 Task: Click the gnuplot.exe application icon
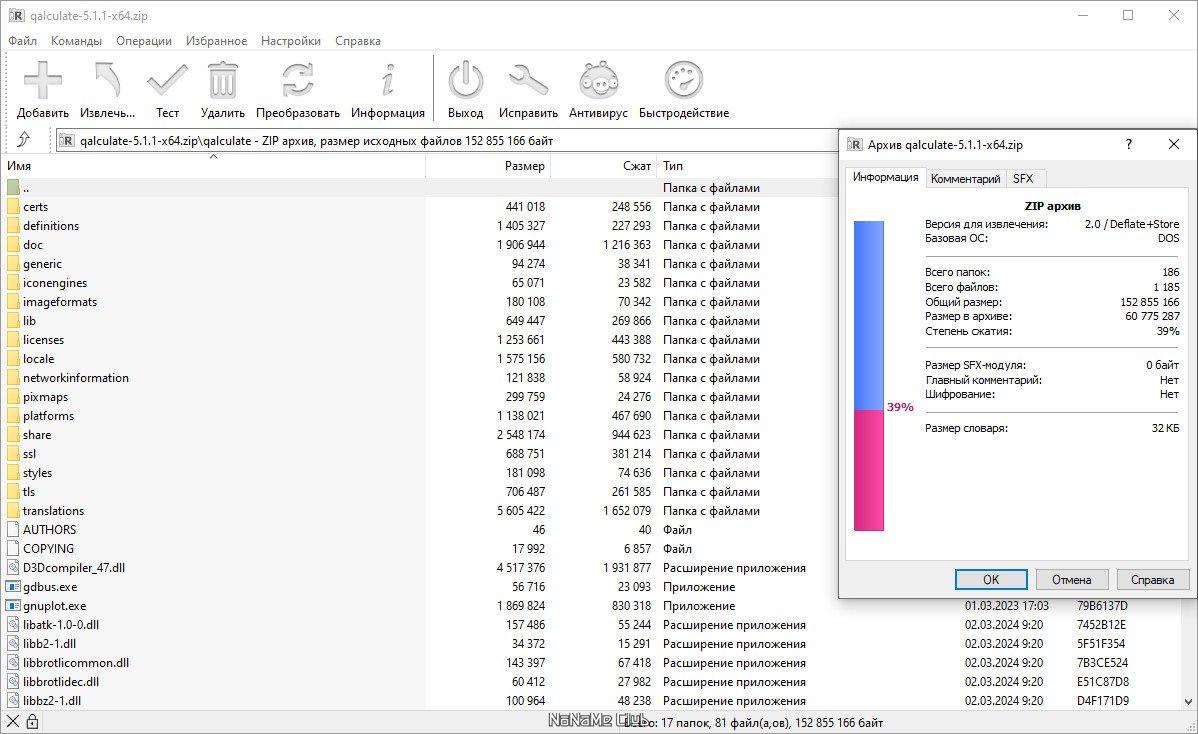(x=13, y=606)
